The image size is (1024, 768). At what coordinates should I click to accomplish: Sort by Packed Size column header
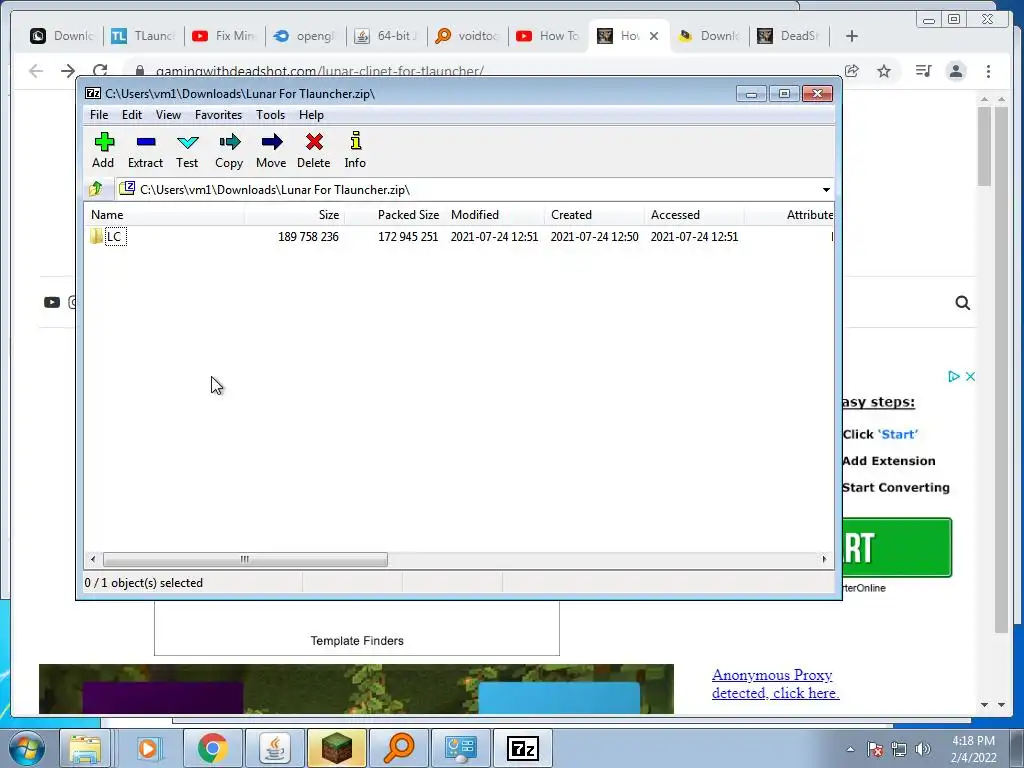click(x=394, y=215)
